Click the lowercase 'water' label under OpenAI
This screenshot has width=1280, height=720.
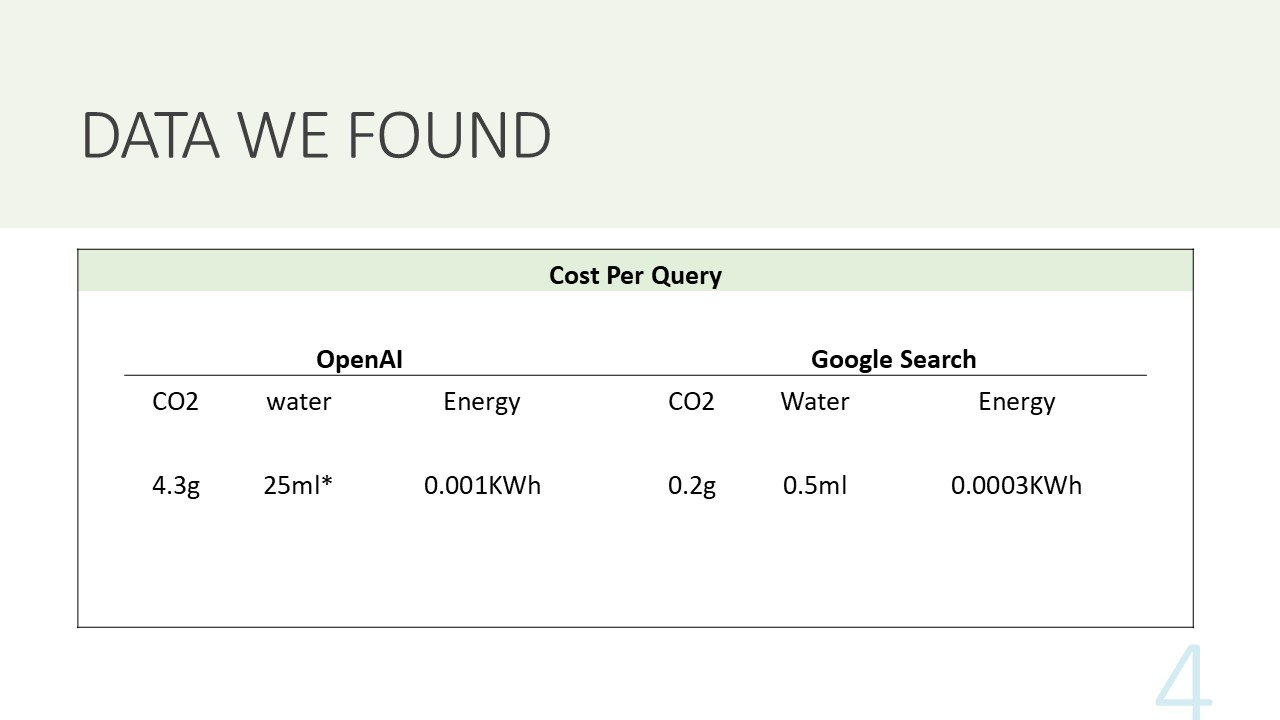click(x=298, y=402)
